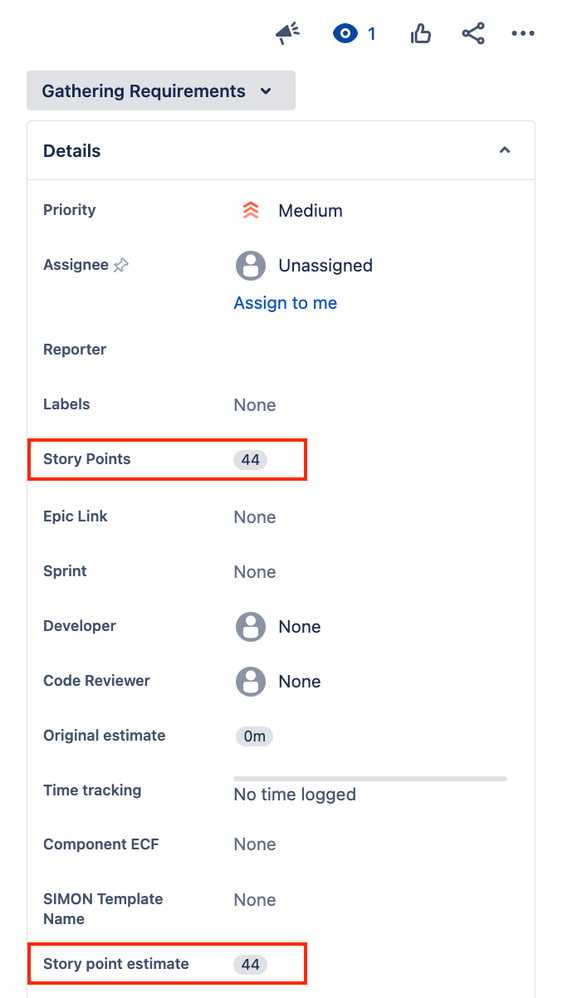Click the Assign to me link
Image resolution: width=563 pixels, height=998 pixels.
pyautogui.click(x=285, y=302)
